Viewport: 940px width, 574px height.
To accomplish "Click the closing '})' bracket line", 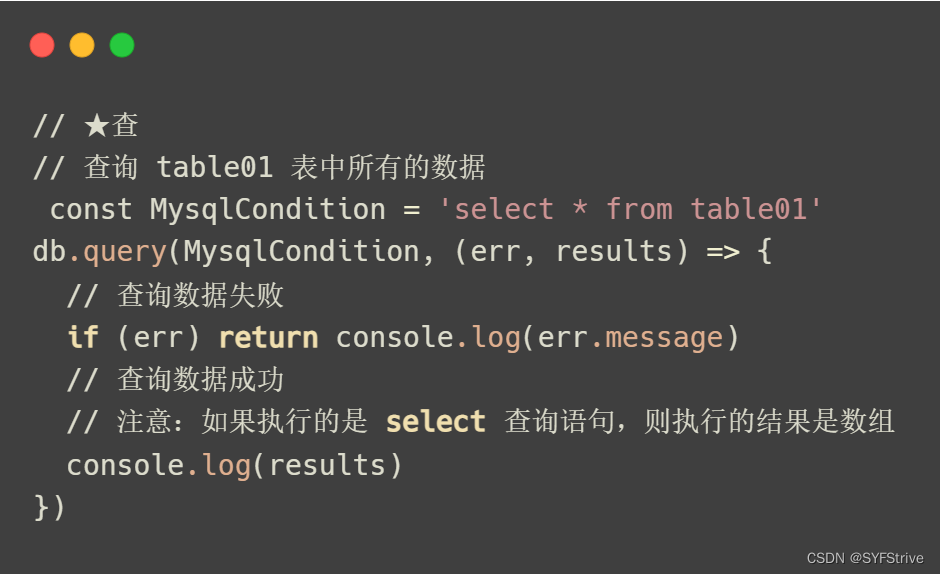I will 49,507.
